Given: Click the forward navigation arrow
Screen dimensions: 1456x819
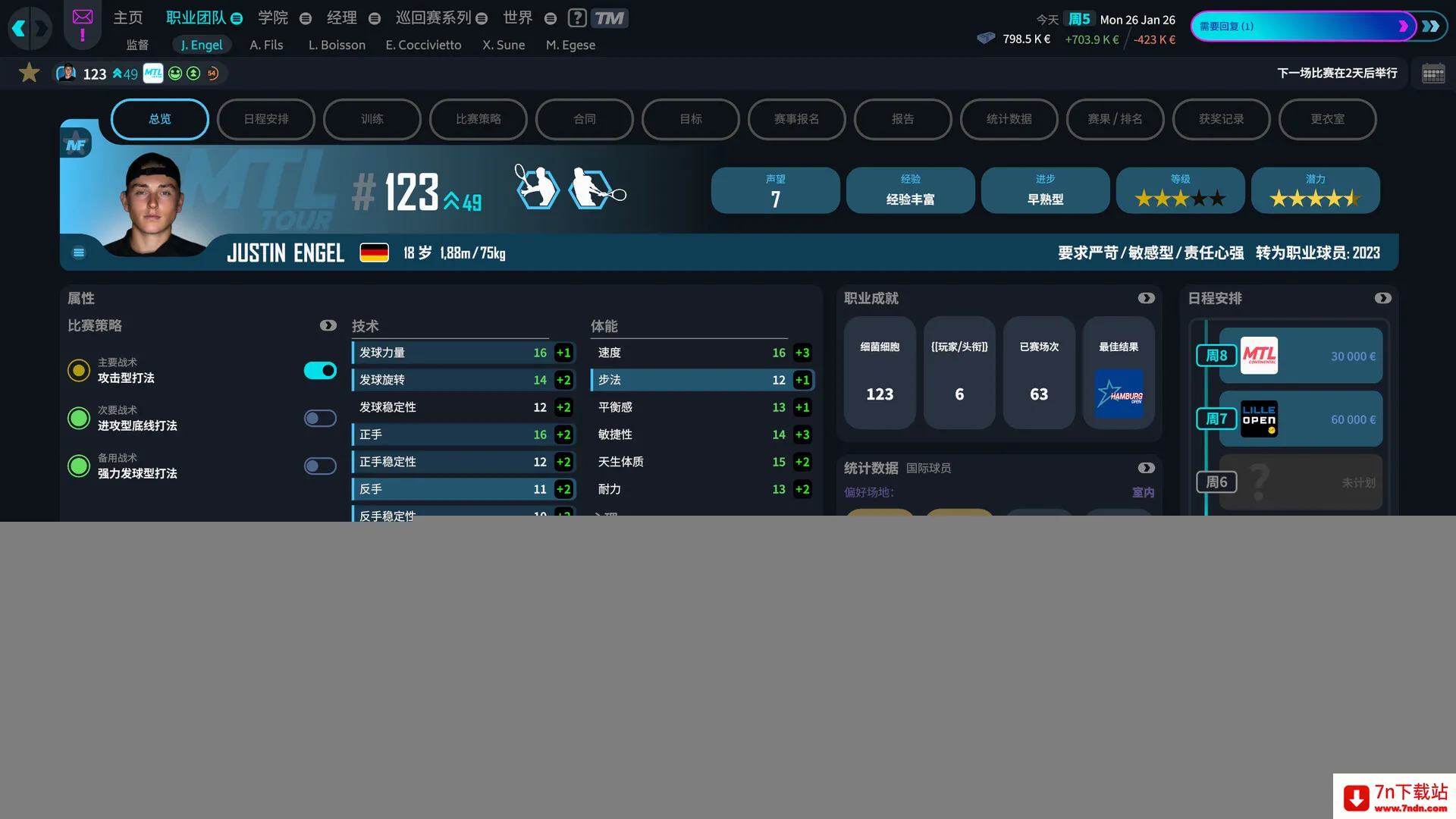Looking at the screenshot, I should click(41, 29).
